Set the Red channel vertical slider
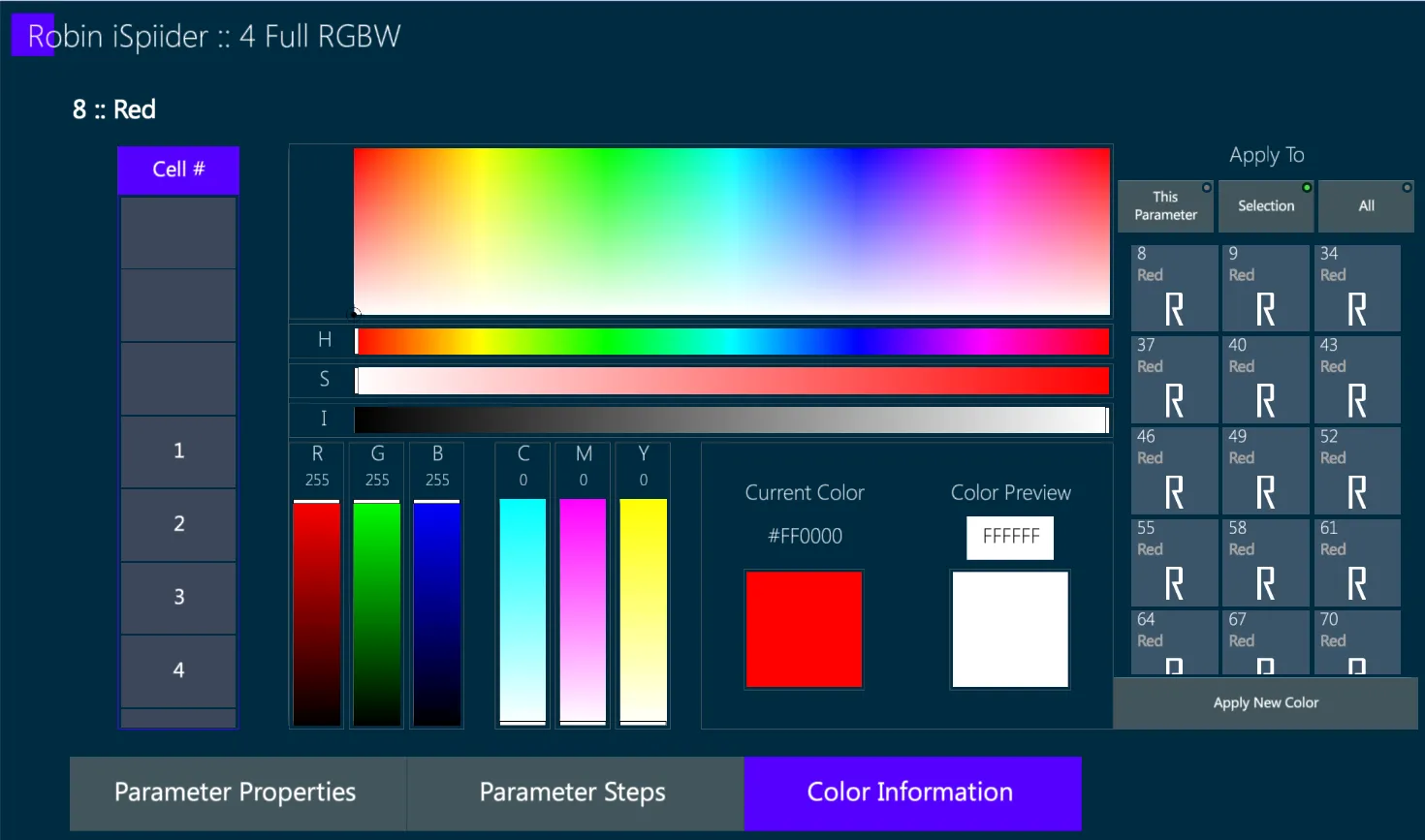This screenshot has width=1425, height=840. (317, 612)
